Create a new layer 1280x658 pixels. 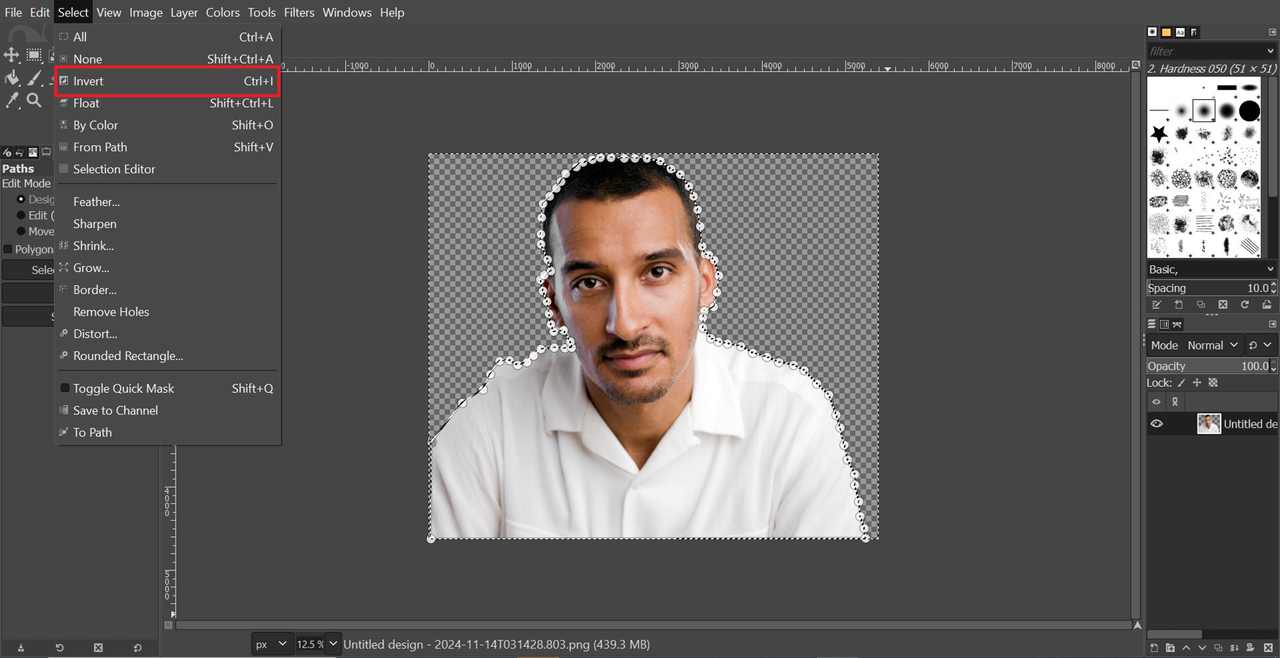pos(1156,649)
